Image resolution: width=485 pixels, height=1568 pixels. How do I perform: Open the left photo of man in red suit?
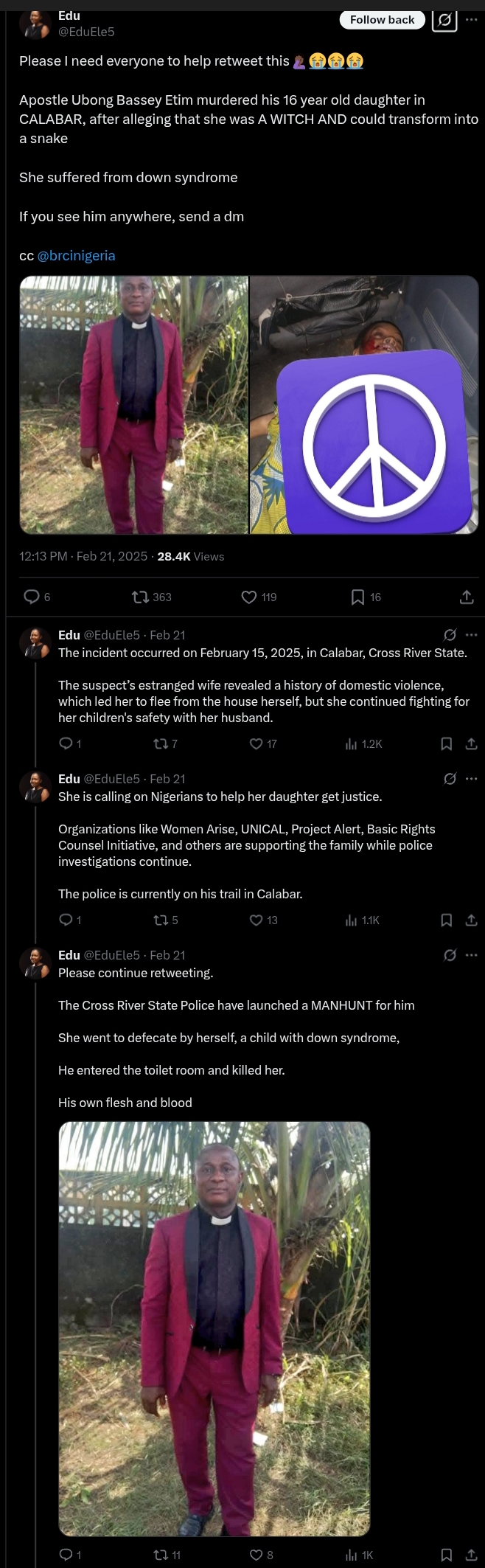pos(133,405)
